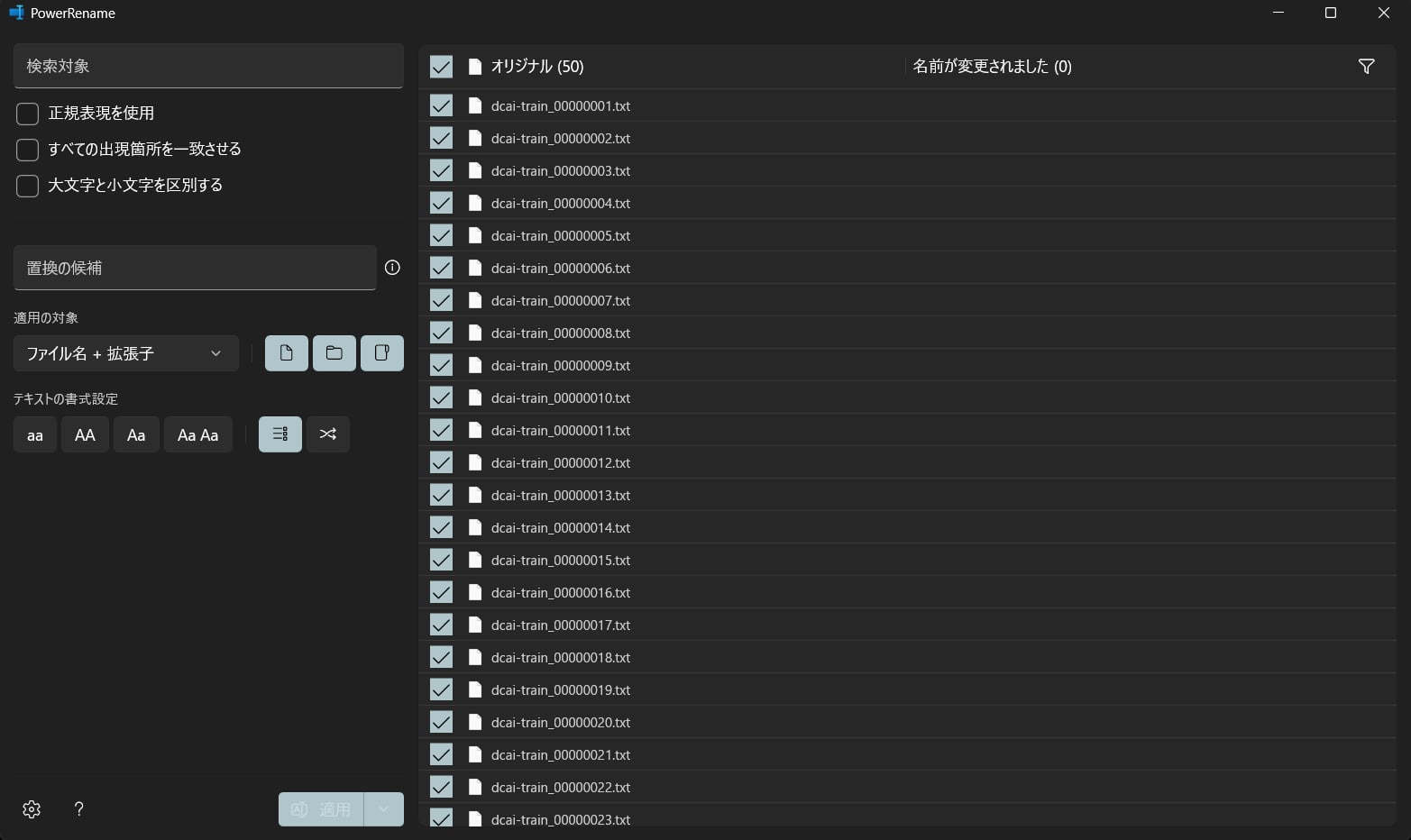Click the PowerRename app icon in title bar
The image size is (1411, 840).
(15, 13)
